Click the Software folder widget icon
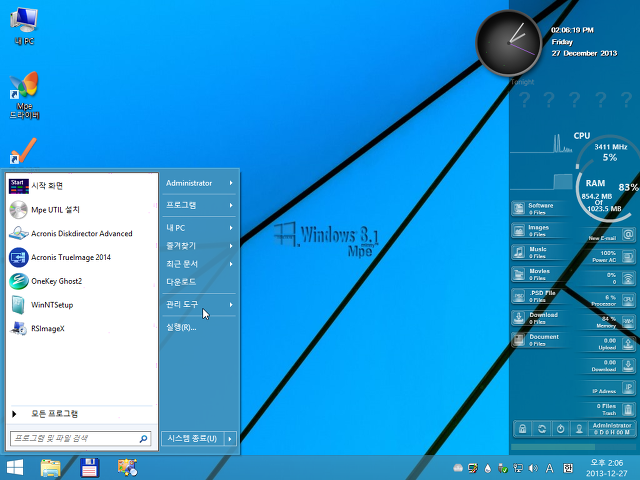Screen dimensions: 640x480 pyautogui.click(x=519, y=208)
